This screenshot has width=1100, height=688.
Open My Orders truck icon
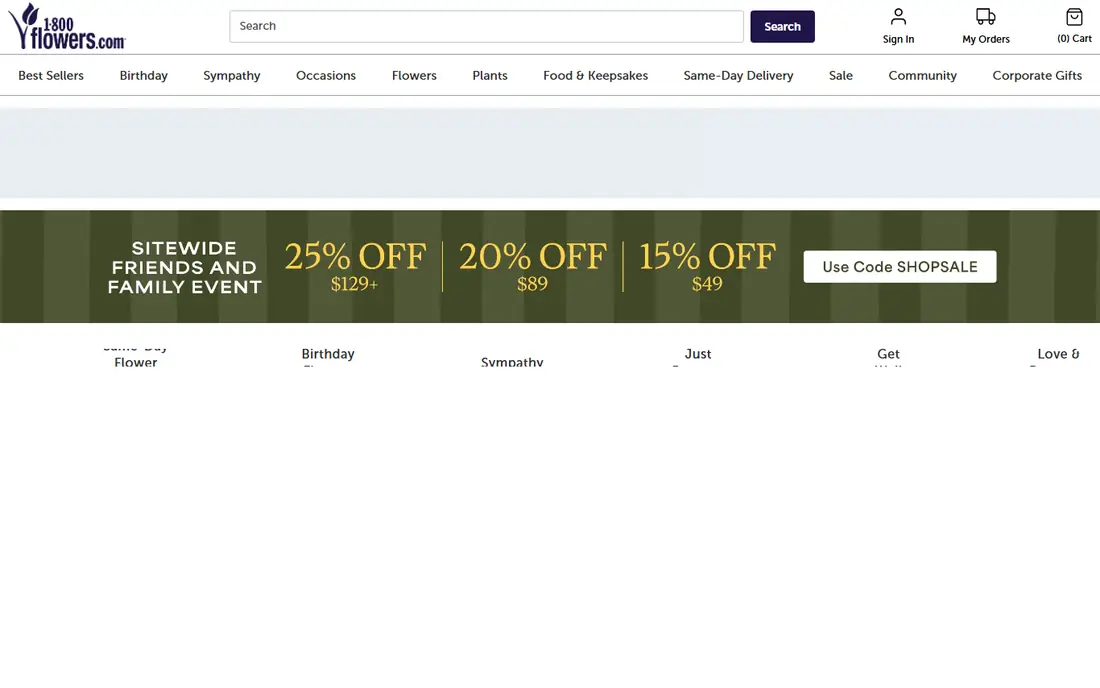point(986,26)
